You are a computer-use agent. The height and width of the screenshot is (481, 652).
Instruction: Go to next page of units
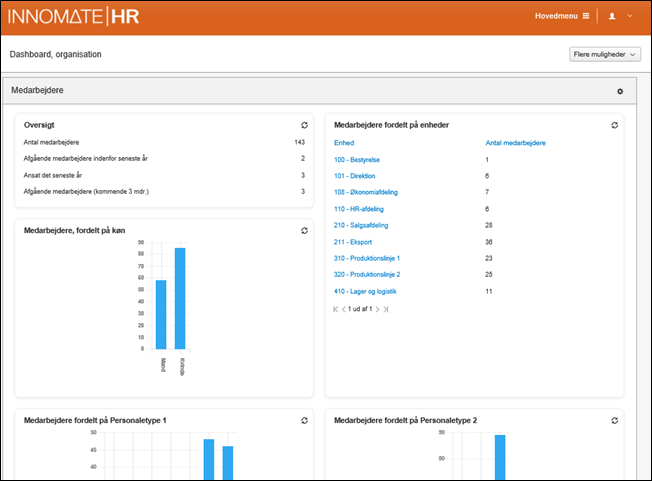(377, 309)
